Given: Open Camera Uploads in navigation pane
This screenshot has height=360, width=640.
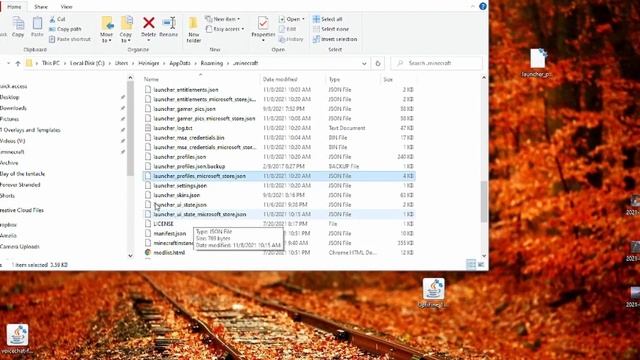Looking at the screenshot, I should (x=20, y=247).
